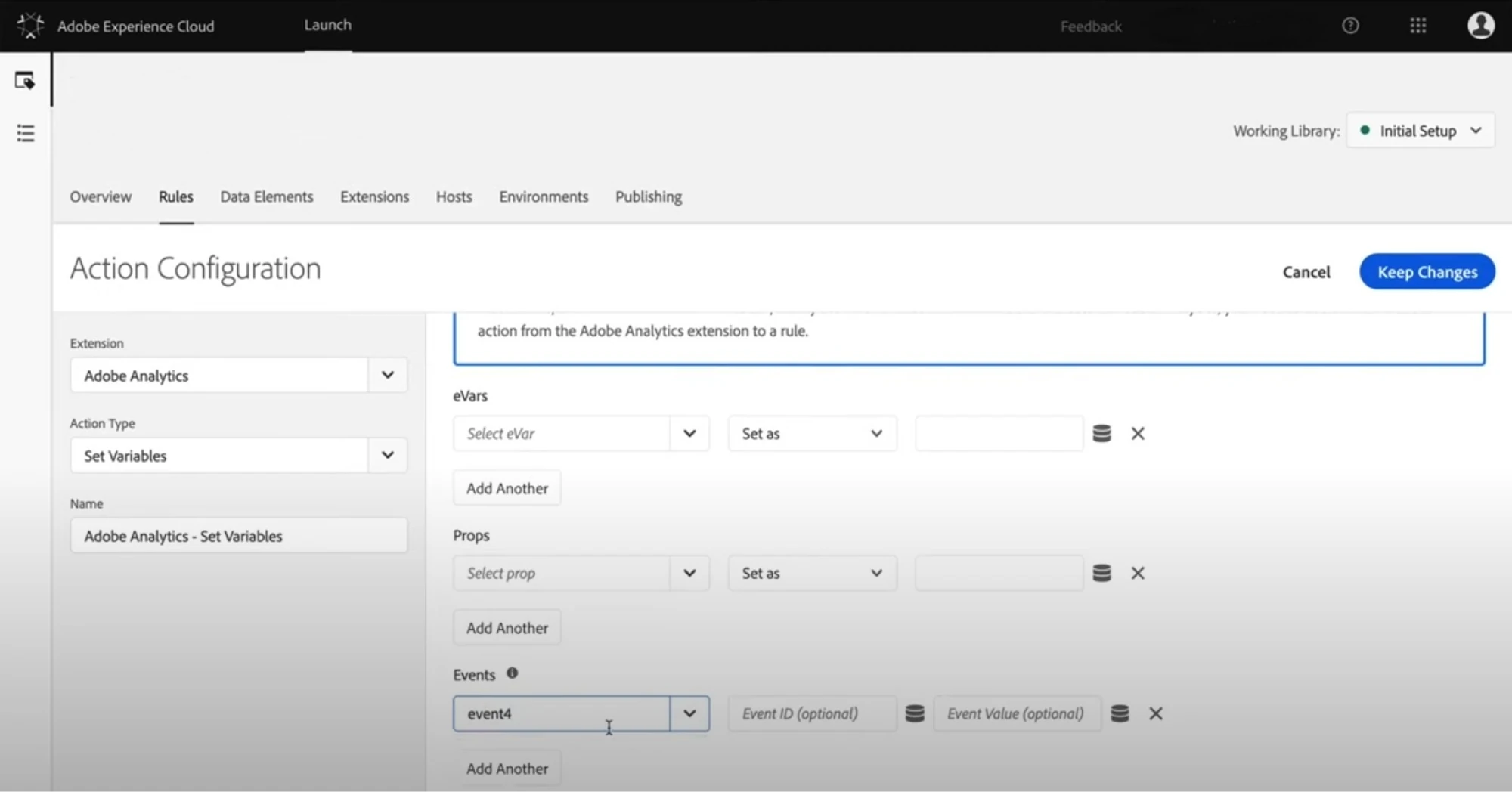
Task: Click the Events info icon
Action: click(513, 673)
